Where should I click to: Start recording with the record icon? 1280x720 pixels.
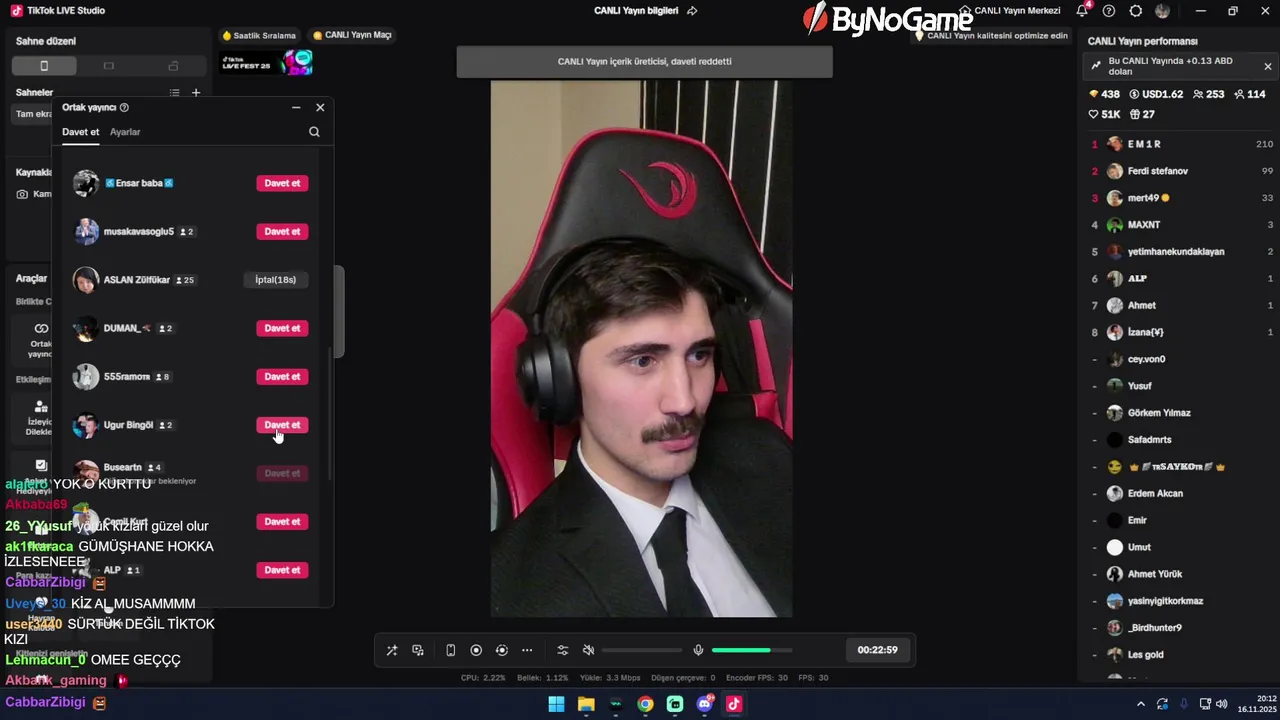(476, 650)
